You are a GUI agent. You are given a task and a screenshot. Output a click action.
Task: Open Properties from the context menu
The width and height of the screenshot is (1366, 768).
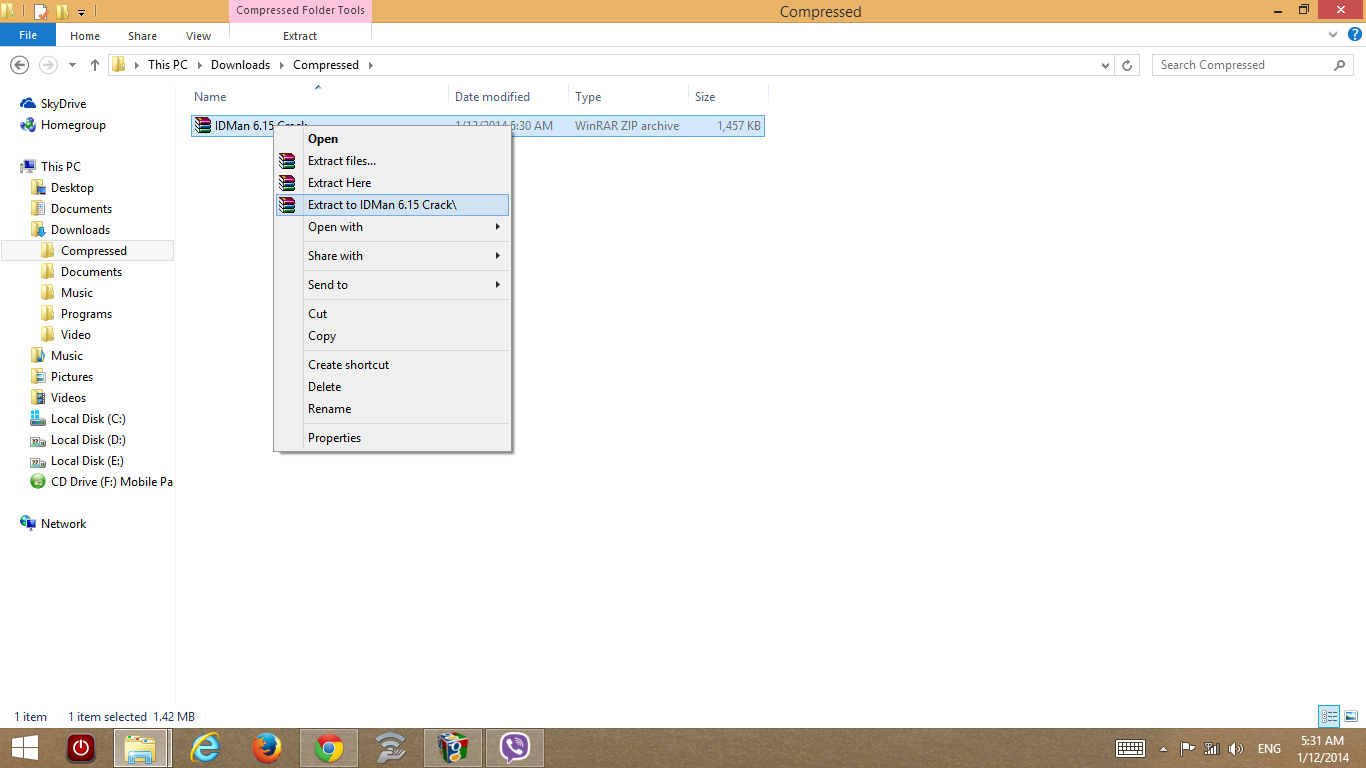(392, 438)
